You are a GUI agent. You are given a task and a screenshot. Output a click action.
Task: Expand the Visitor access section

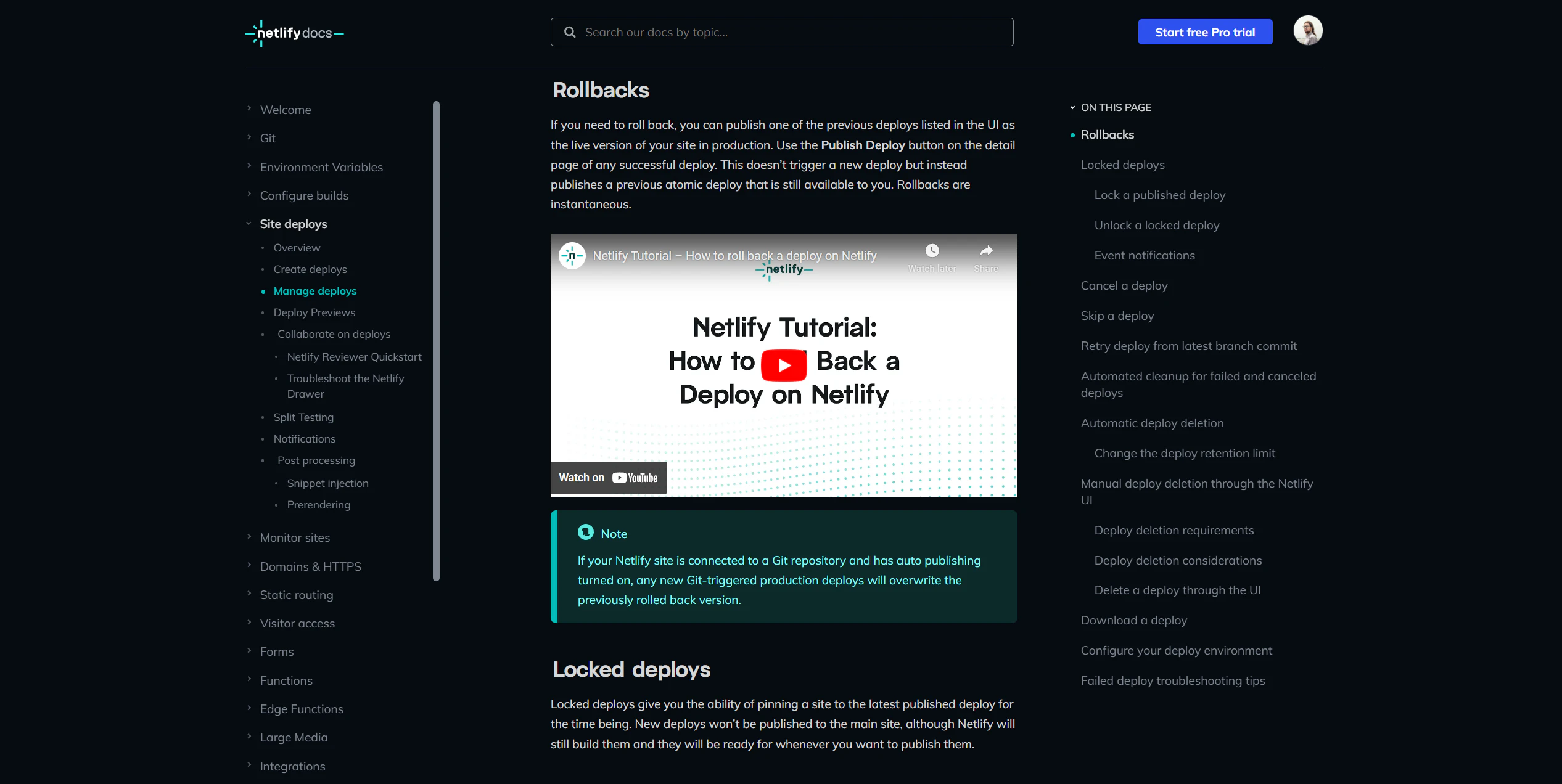click(x=249, y=622)
